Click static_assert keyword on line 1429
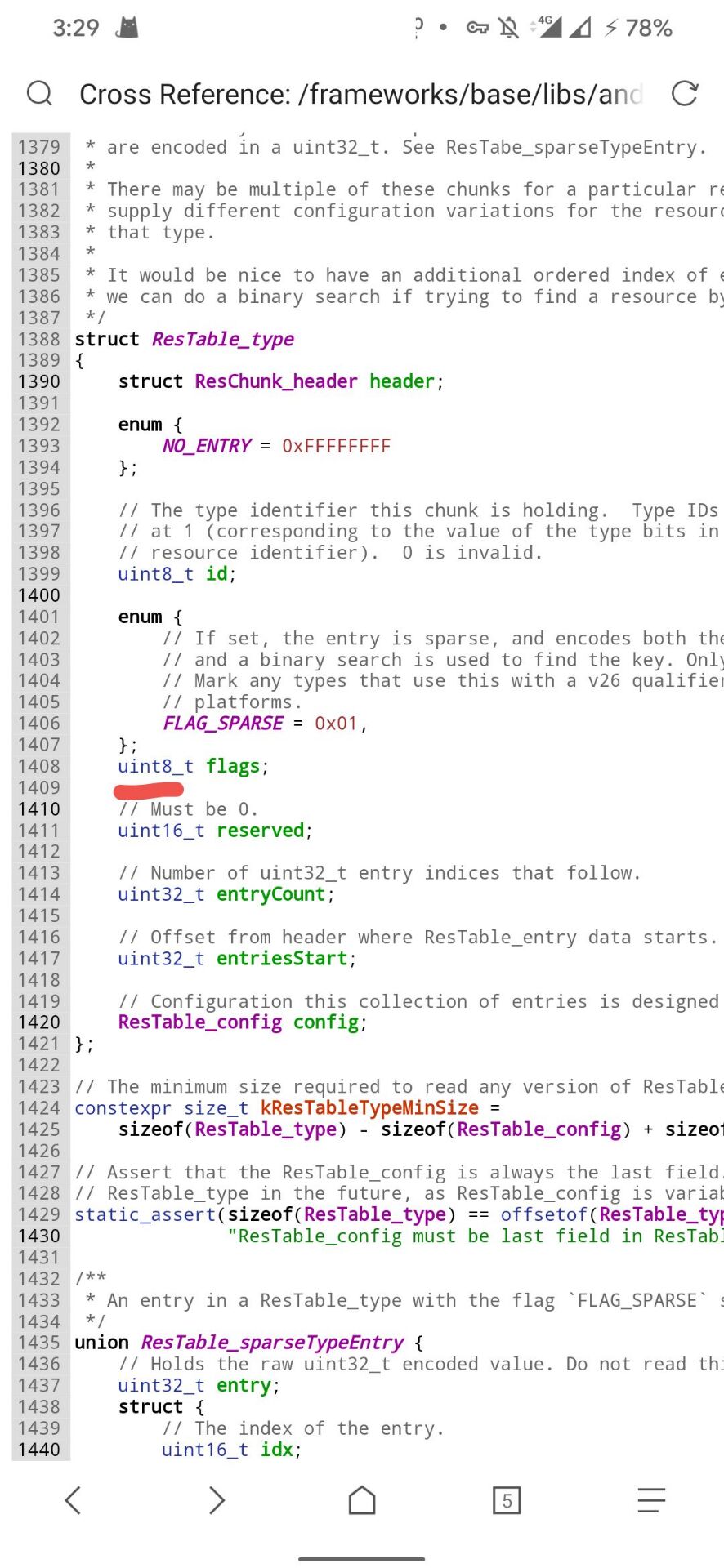Screen dimensions: 724x1568 145,1215
